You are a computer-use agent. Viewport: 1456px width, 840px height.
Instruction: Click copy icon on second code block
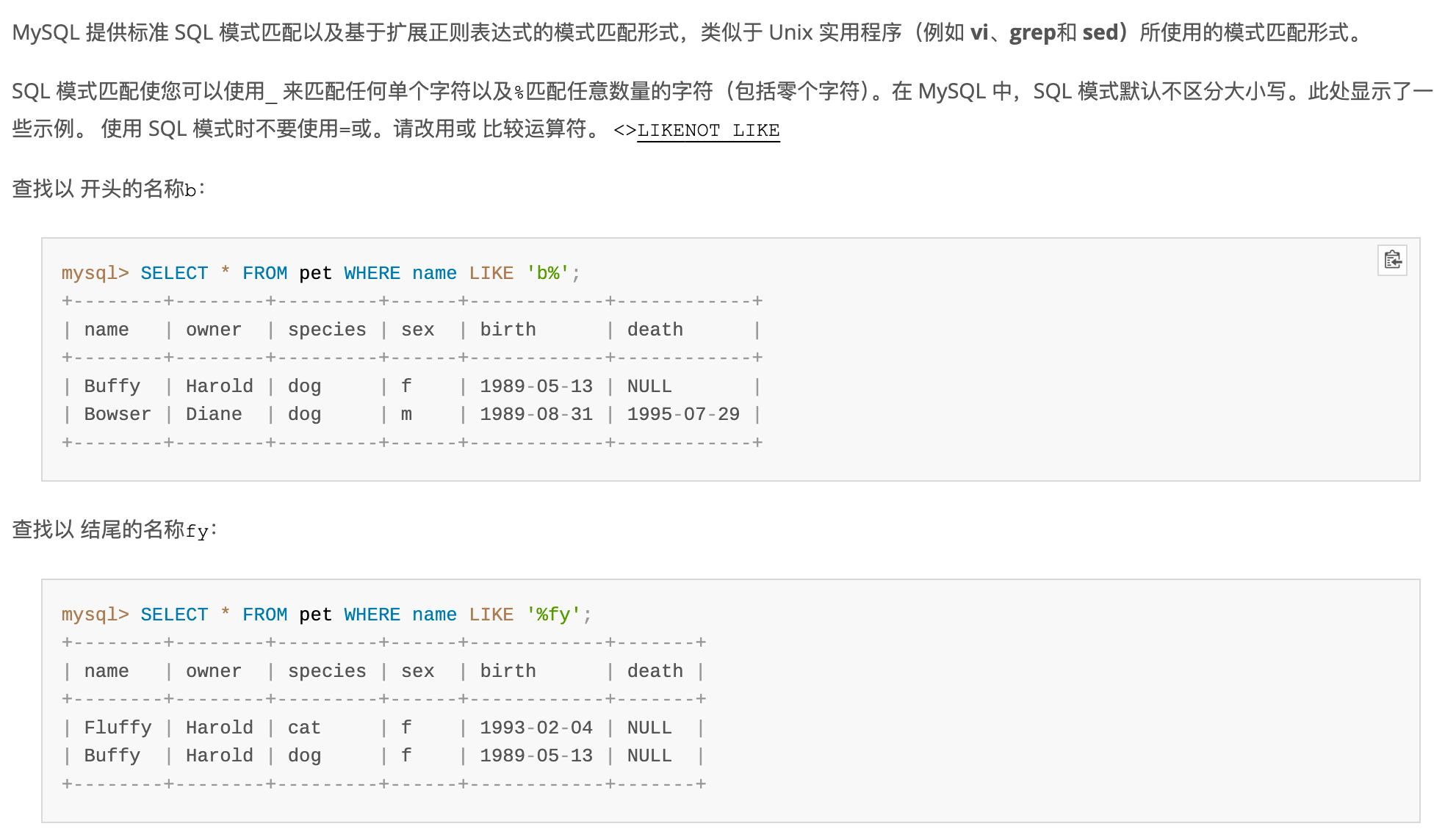pos(1391,260)
